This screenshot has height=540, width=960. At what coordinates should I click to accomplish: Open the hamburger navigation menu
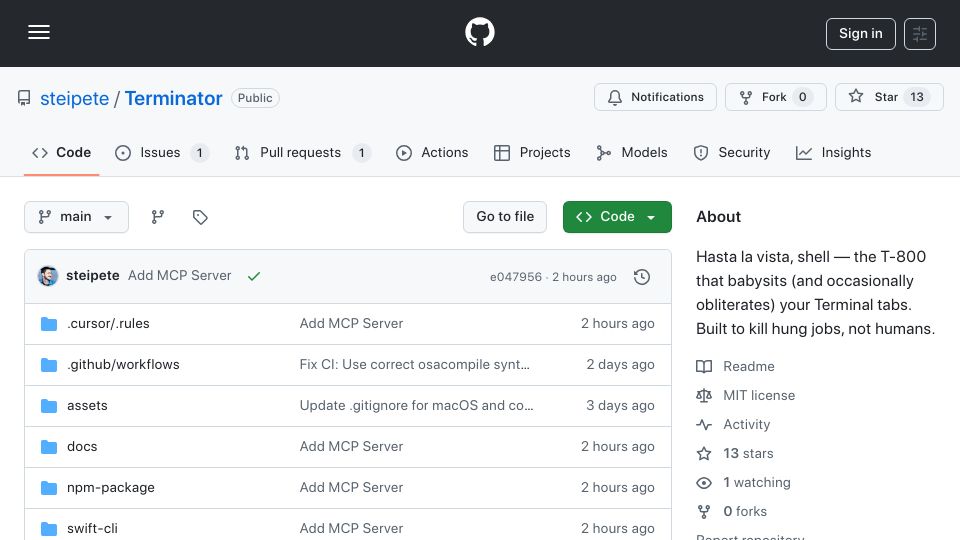tap(39, 32)
